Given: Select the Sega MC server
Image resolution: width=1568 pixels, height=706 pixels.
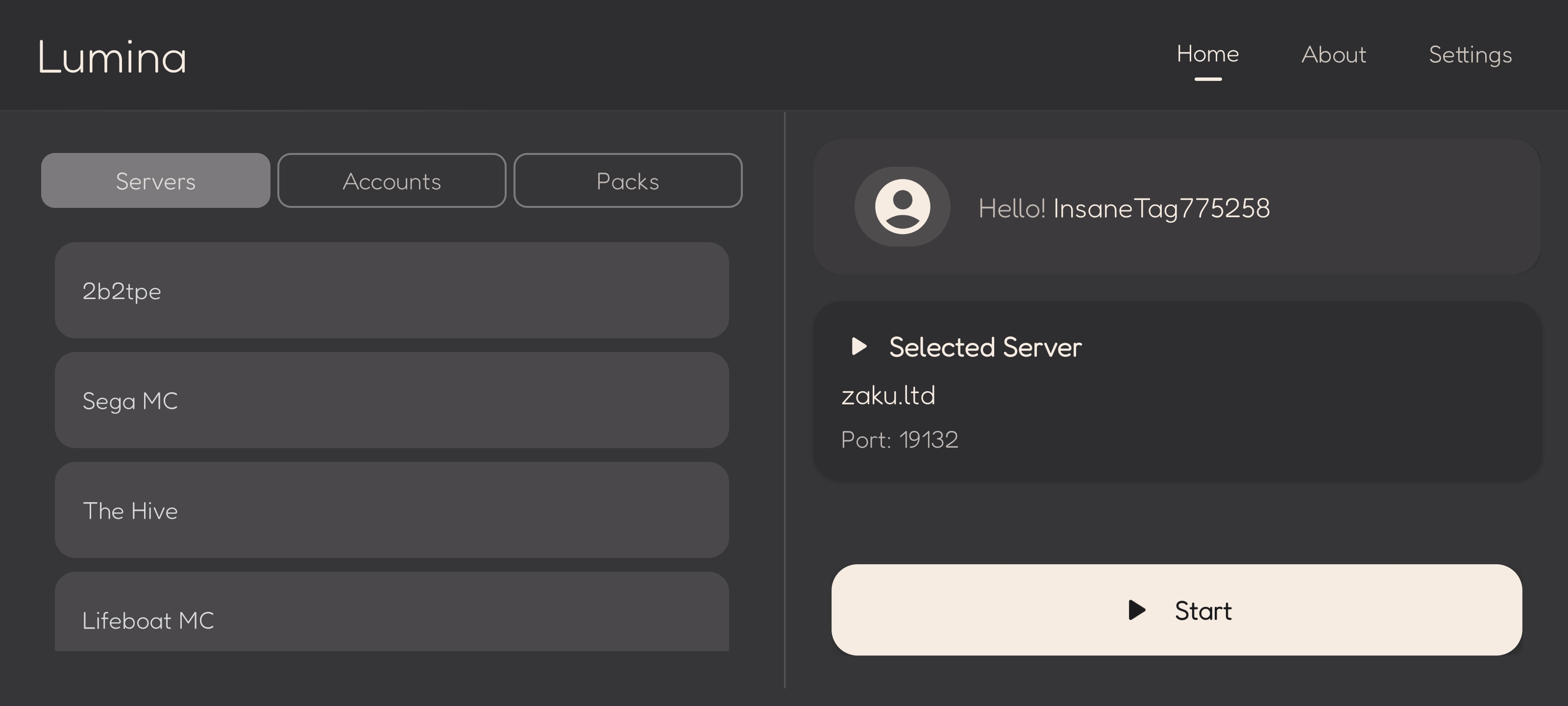Looking at the screenshot, I should pos(392,400).
